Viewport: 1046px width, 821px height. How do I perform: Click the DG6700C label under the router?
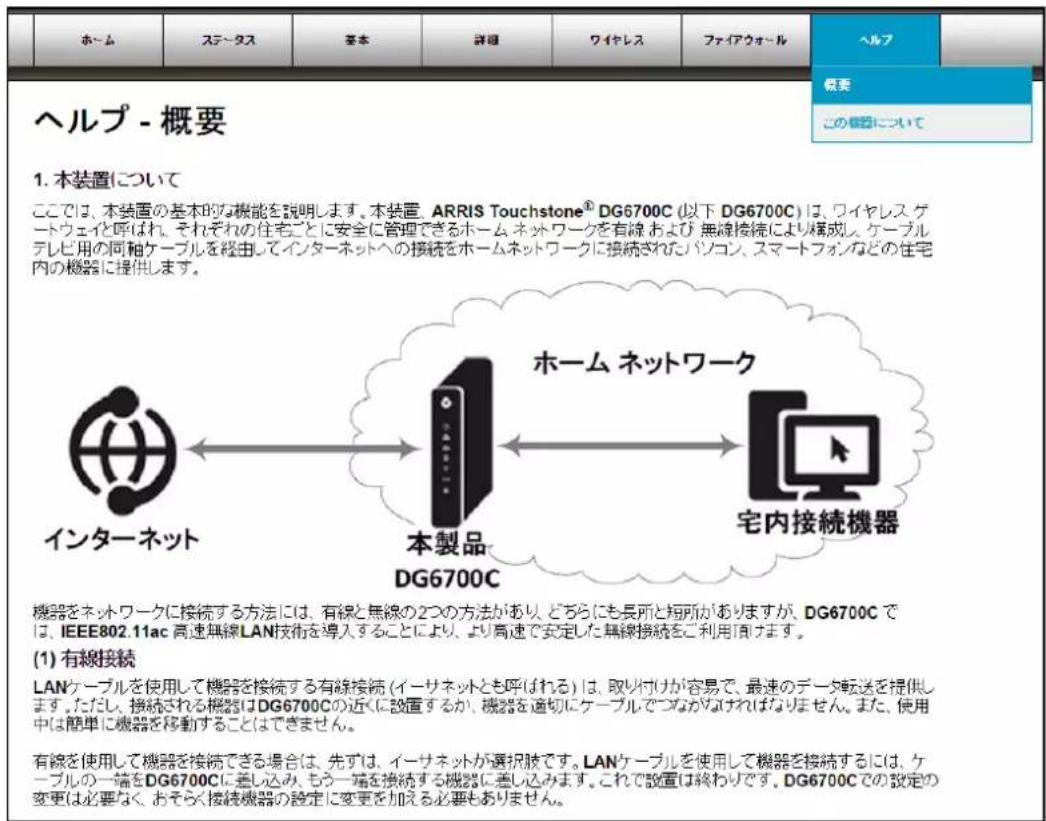click(447, 578)
